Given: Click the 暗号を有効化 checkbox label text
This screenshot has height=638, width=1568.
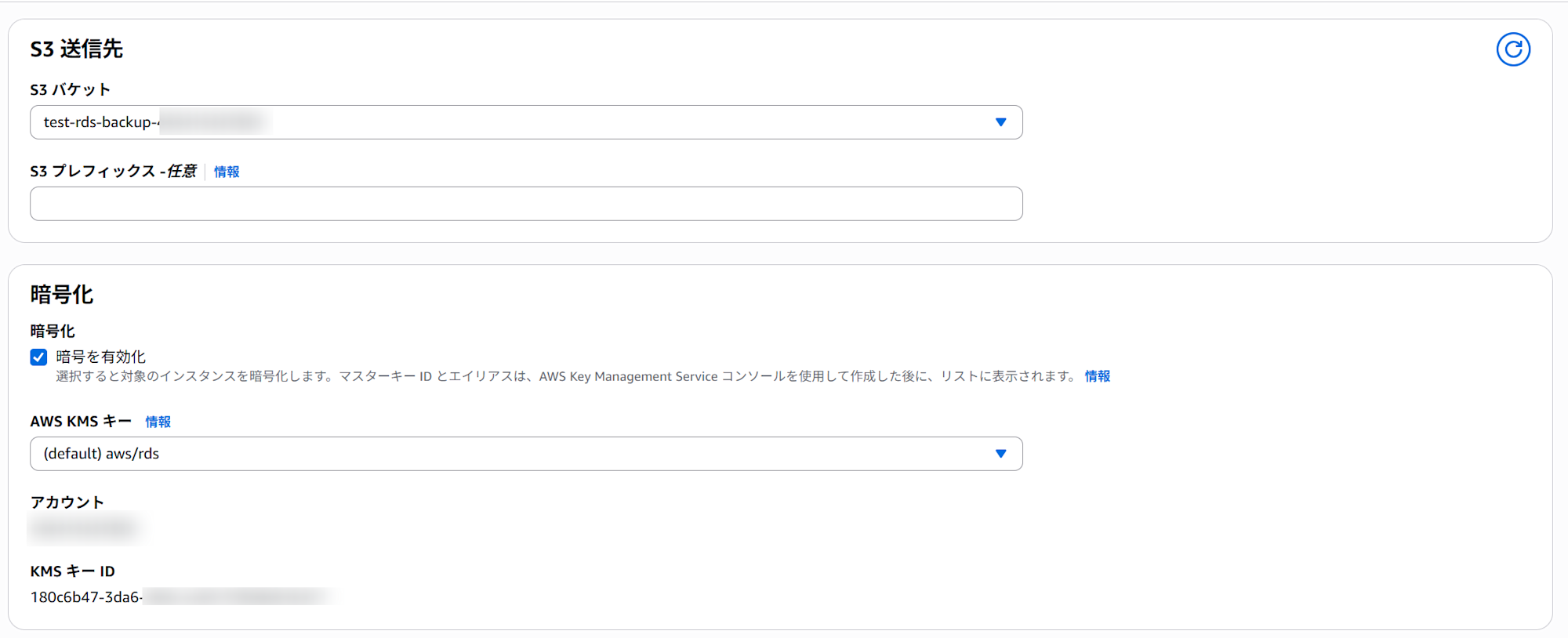Looking at the screenshot, I should coord(100,357).
